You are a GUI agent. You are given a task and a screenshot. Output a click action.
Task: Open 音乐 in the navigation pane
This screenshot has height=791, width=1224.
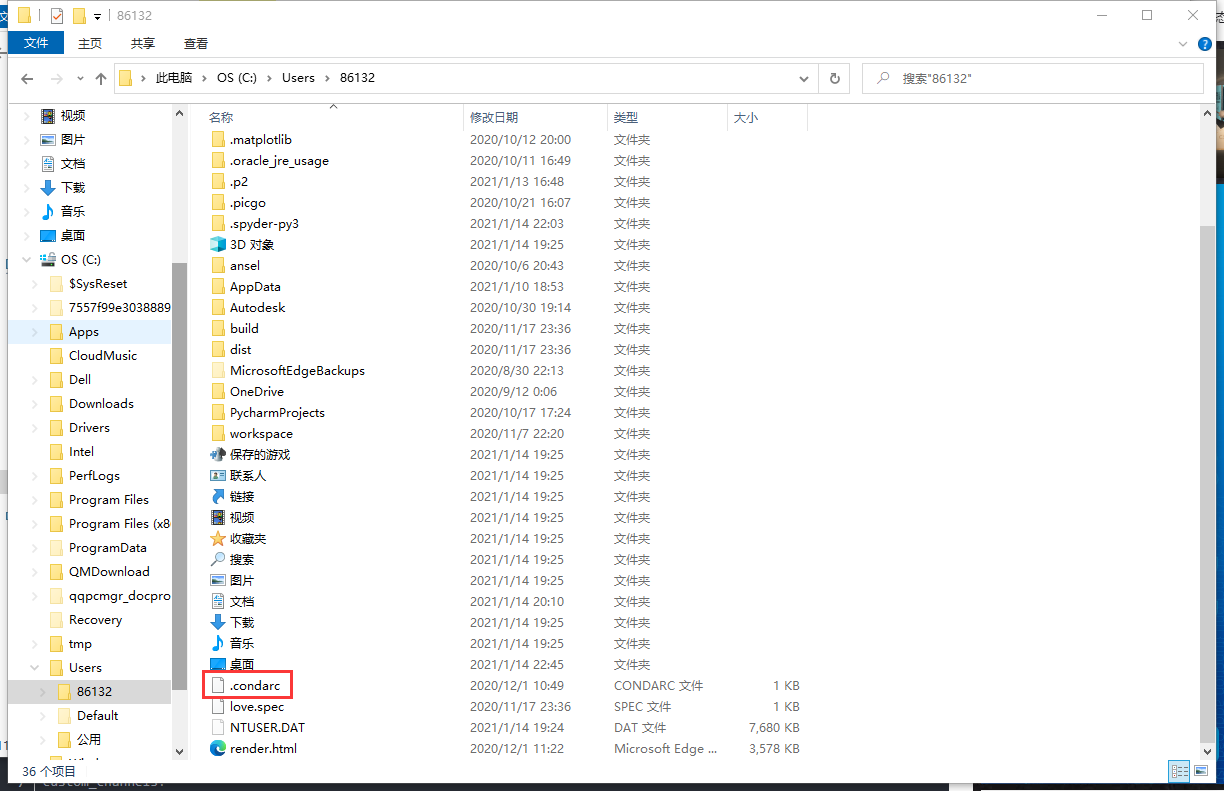[x=73, y=212]
